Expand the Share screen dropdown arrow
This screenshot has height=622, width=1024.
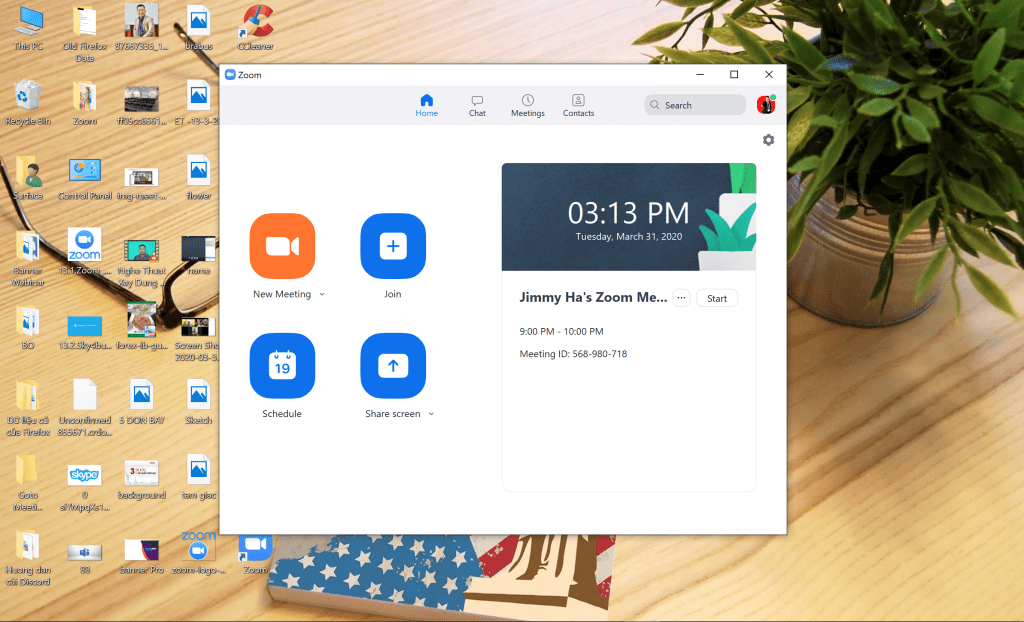click(x=431, y=414)
